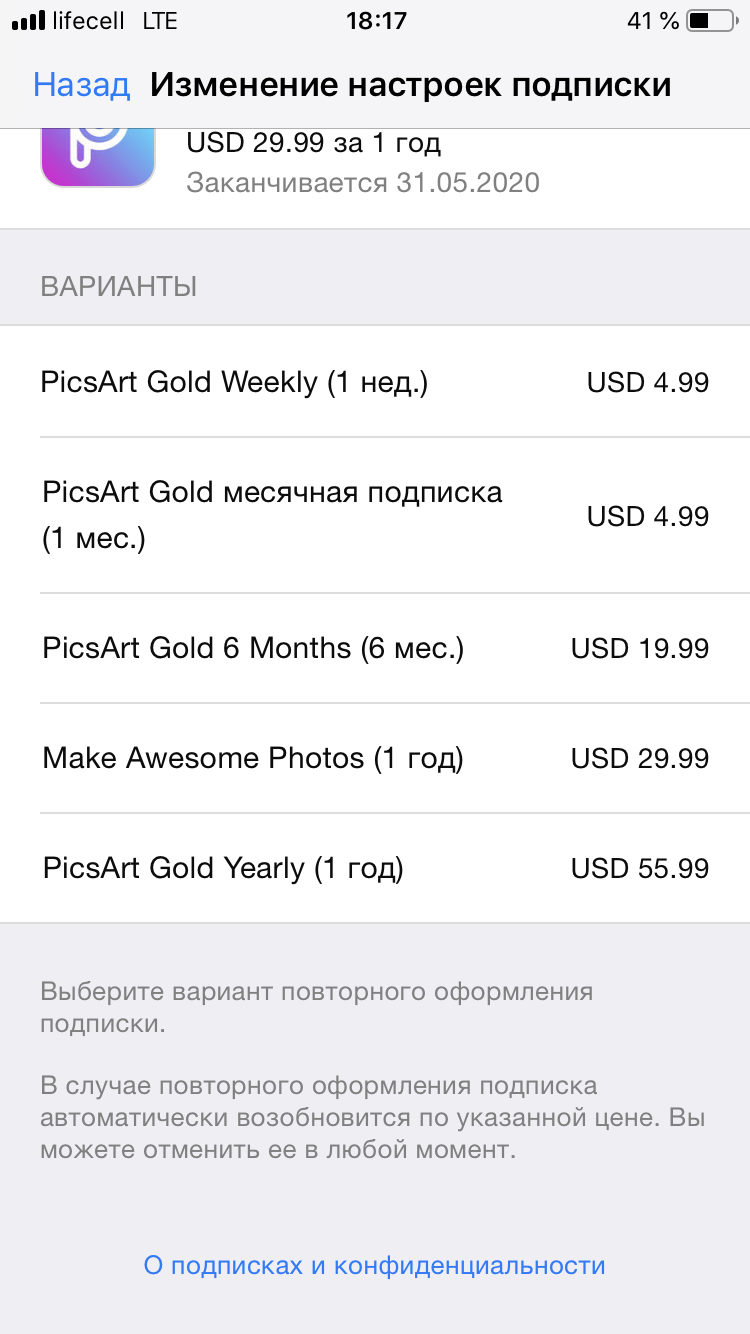Tap the Назад back button
Image resolution: width=750 pixels, height=1334 pixels.
click(x=81, y=84)
